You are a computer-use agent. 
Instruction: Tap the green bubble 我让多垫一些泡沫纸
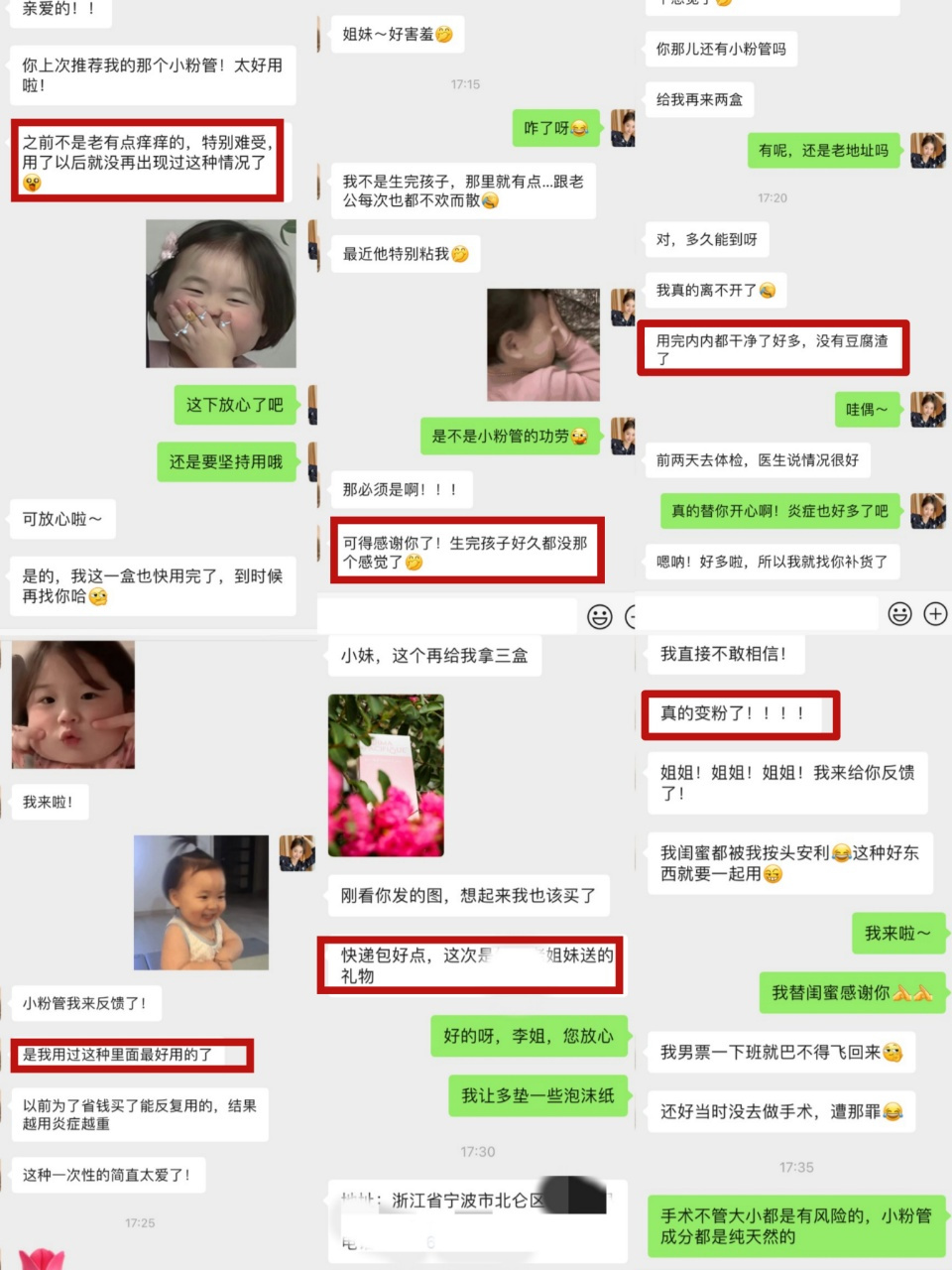pos(537,1095)
